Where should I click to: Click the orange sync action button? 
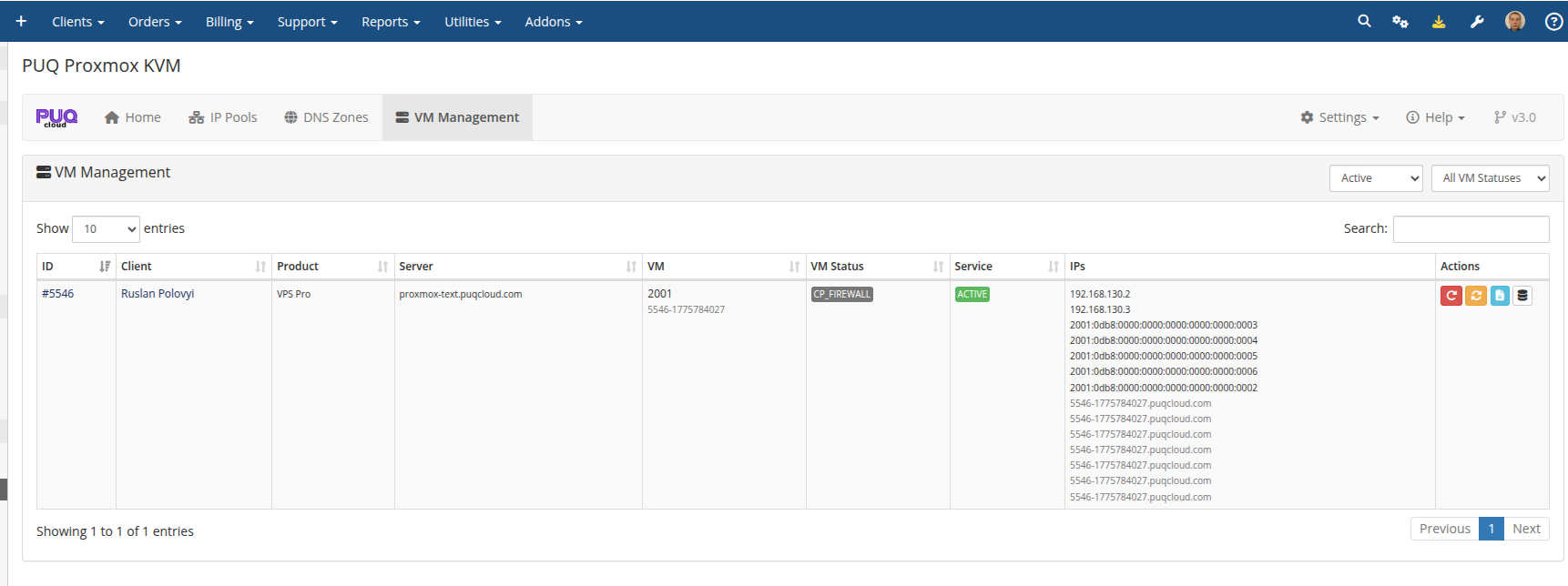[x=1476, y=295]
